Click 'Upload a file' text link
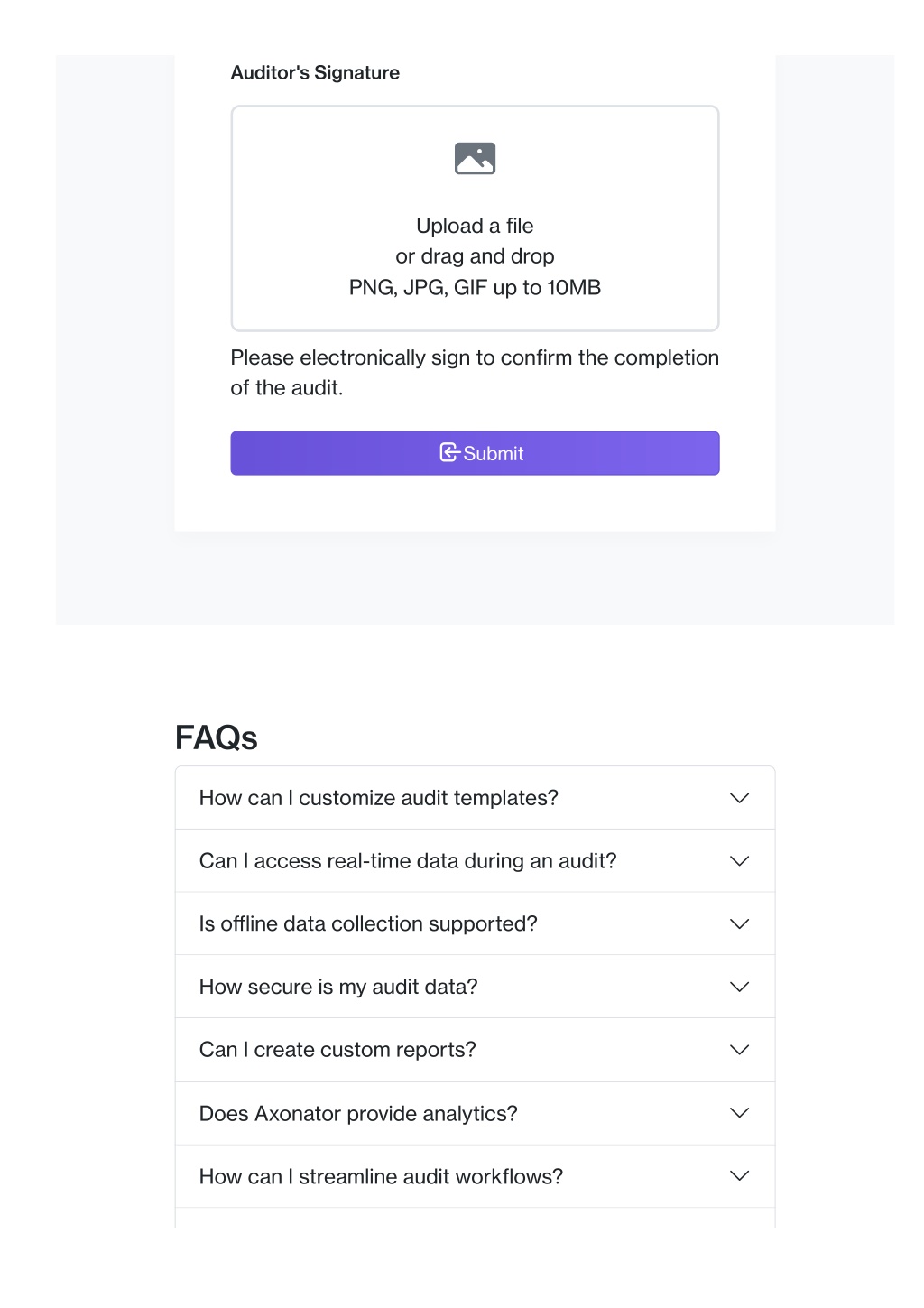Viewport: 924px width, 1308px height. [475, 226]
